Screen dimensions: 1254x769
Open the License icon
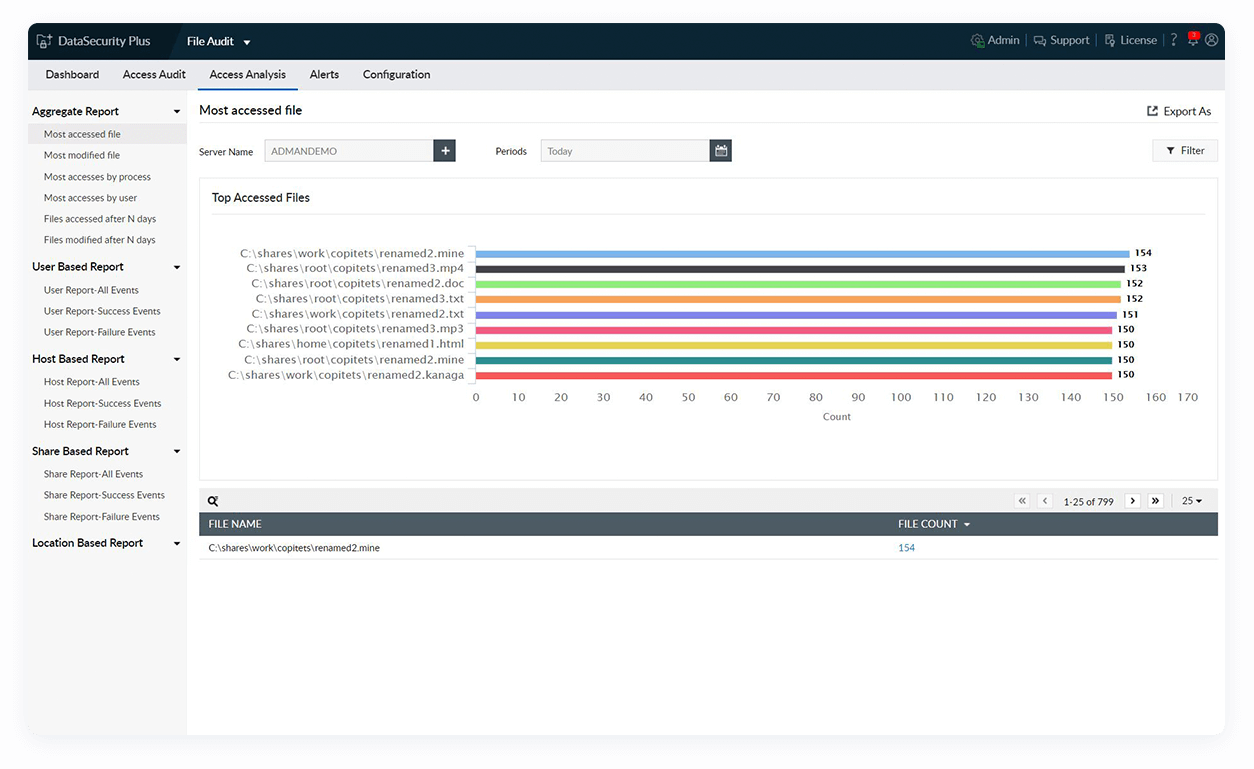[1110, 41]
